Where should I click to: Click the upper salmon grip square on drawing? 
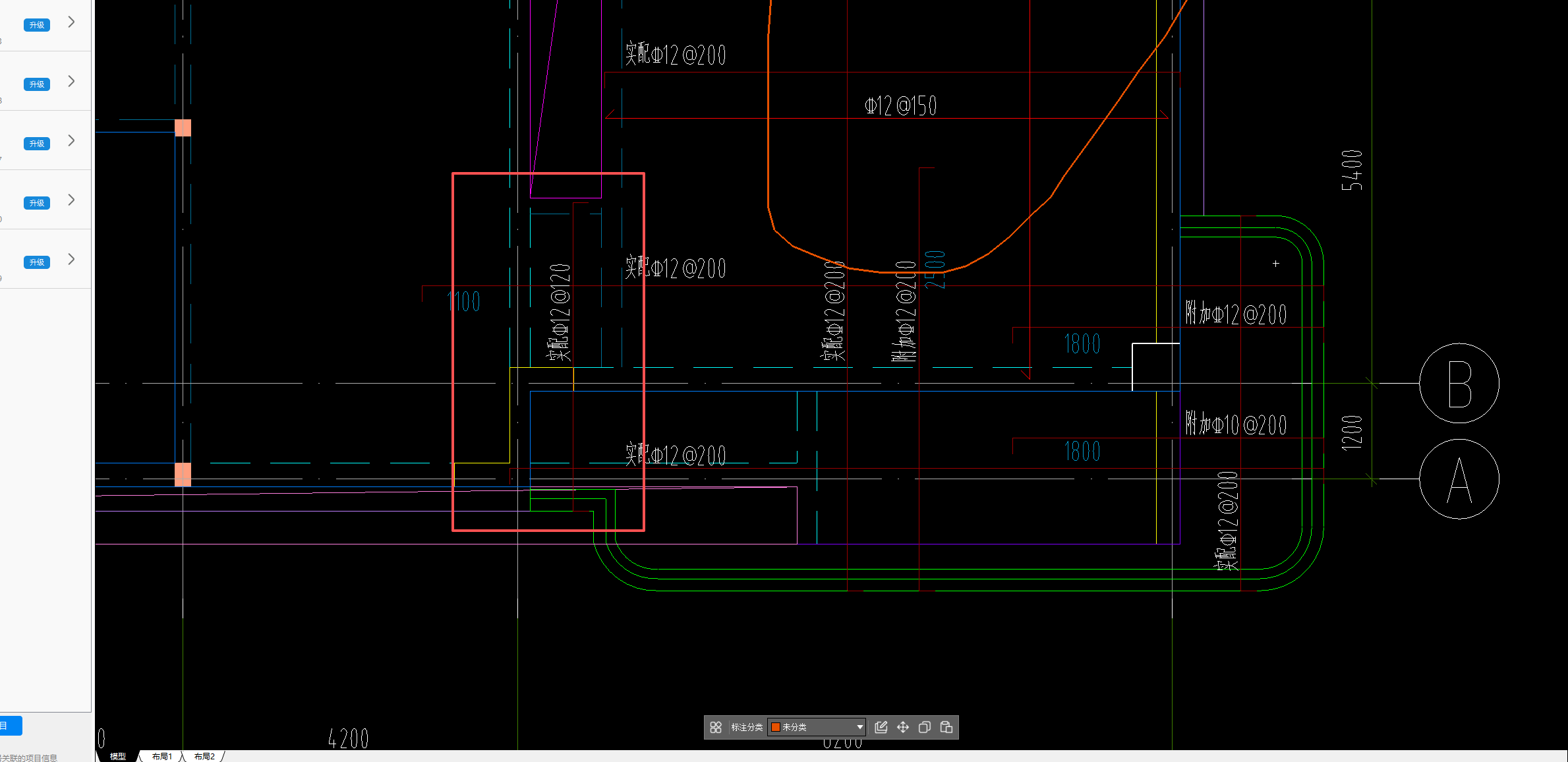(x=183, y=128)
